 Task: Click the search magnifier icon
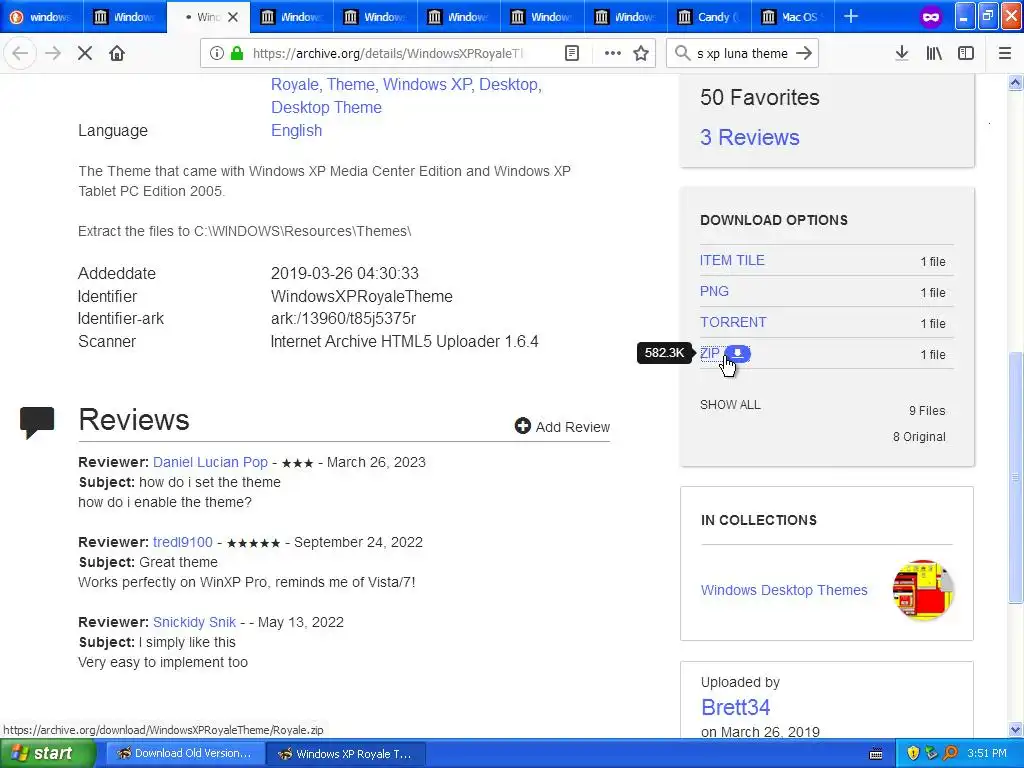click(682, 54)
